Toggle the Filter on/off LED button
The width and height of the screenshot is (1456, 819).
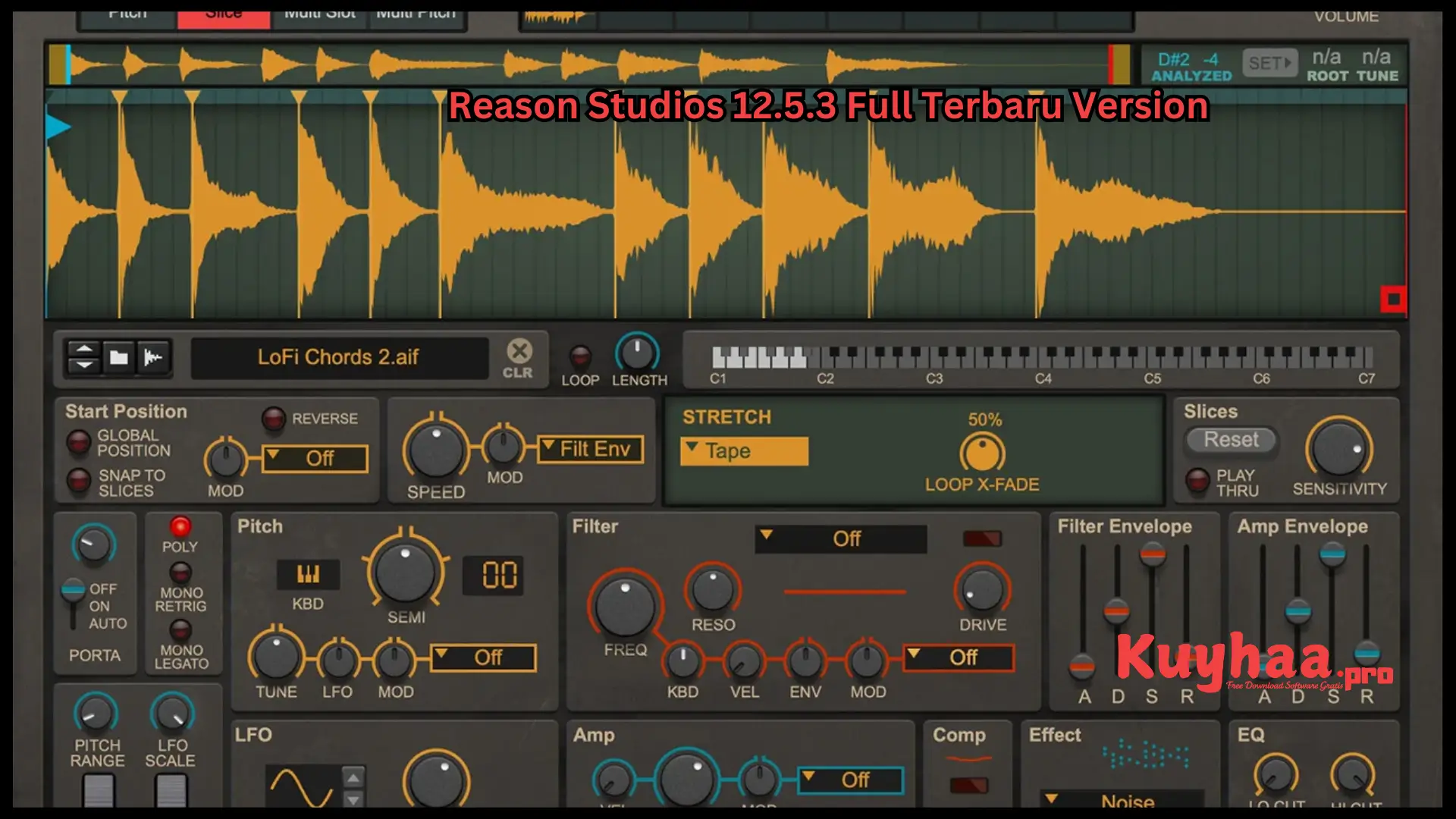(x=982, y=538)
